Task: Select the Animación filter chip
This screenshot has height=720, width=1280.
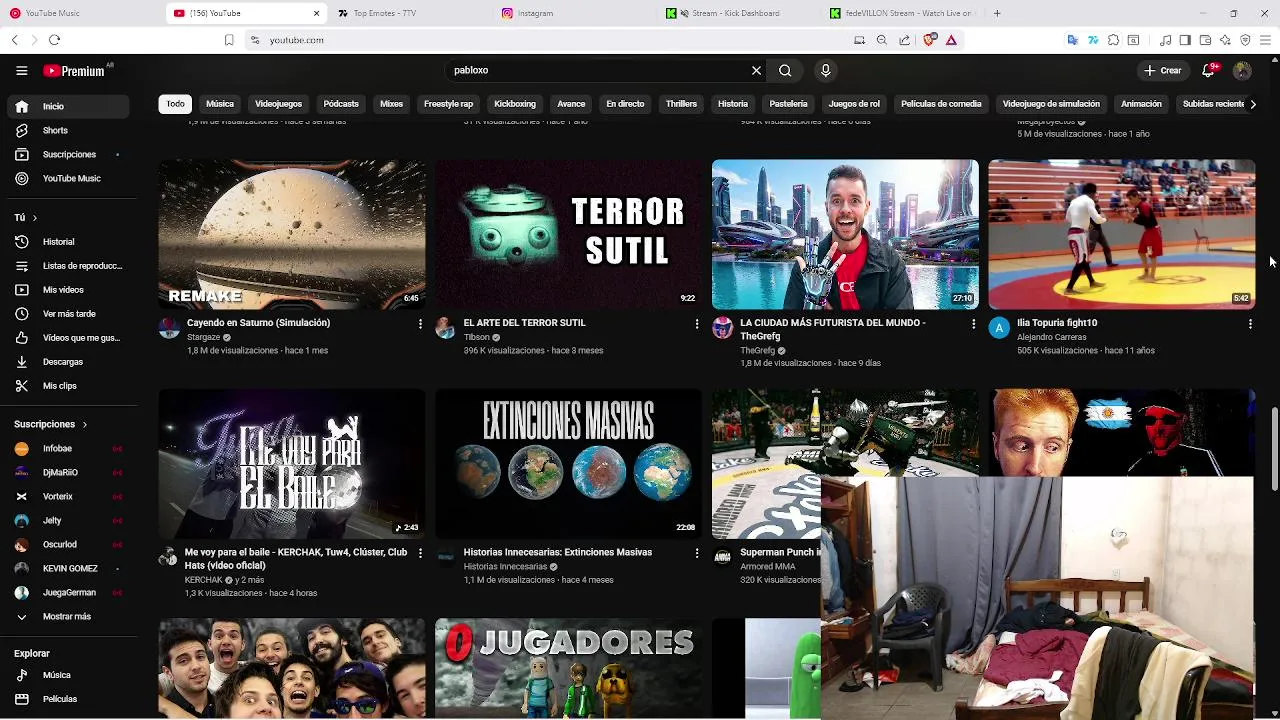Action: pos(1141,104)
